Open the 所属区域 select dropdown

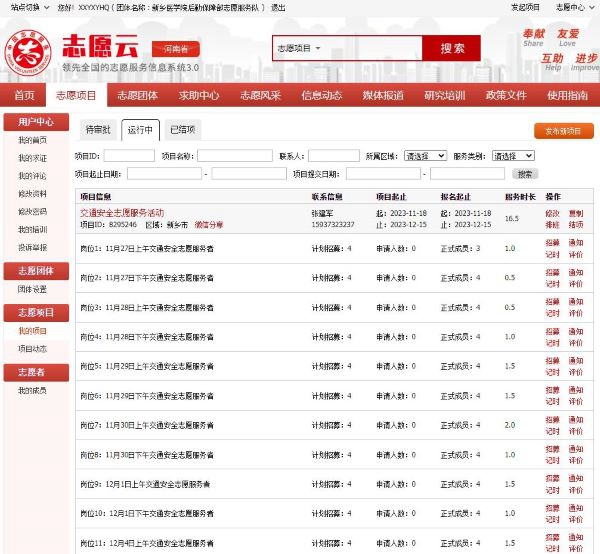tap(425, 157)
